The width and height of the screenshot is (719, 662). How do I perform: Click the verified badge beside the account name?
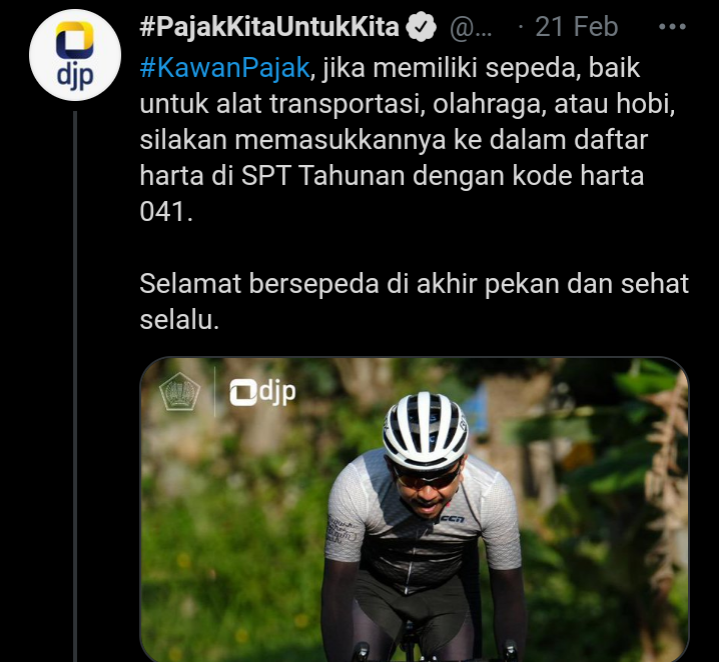tap(421, 27)
